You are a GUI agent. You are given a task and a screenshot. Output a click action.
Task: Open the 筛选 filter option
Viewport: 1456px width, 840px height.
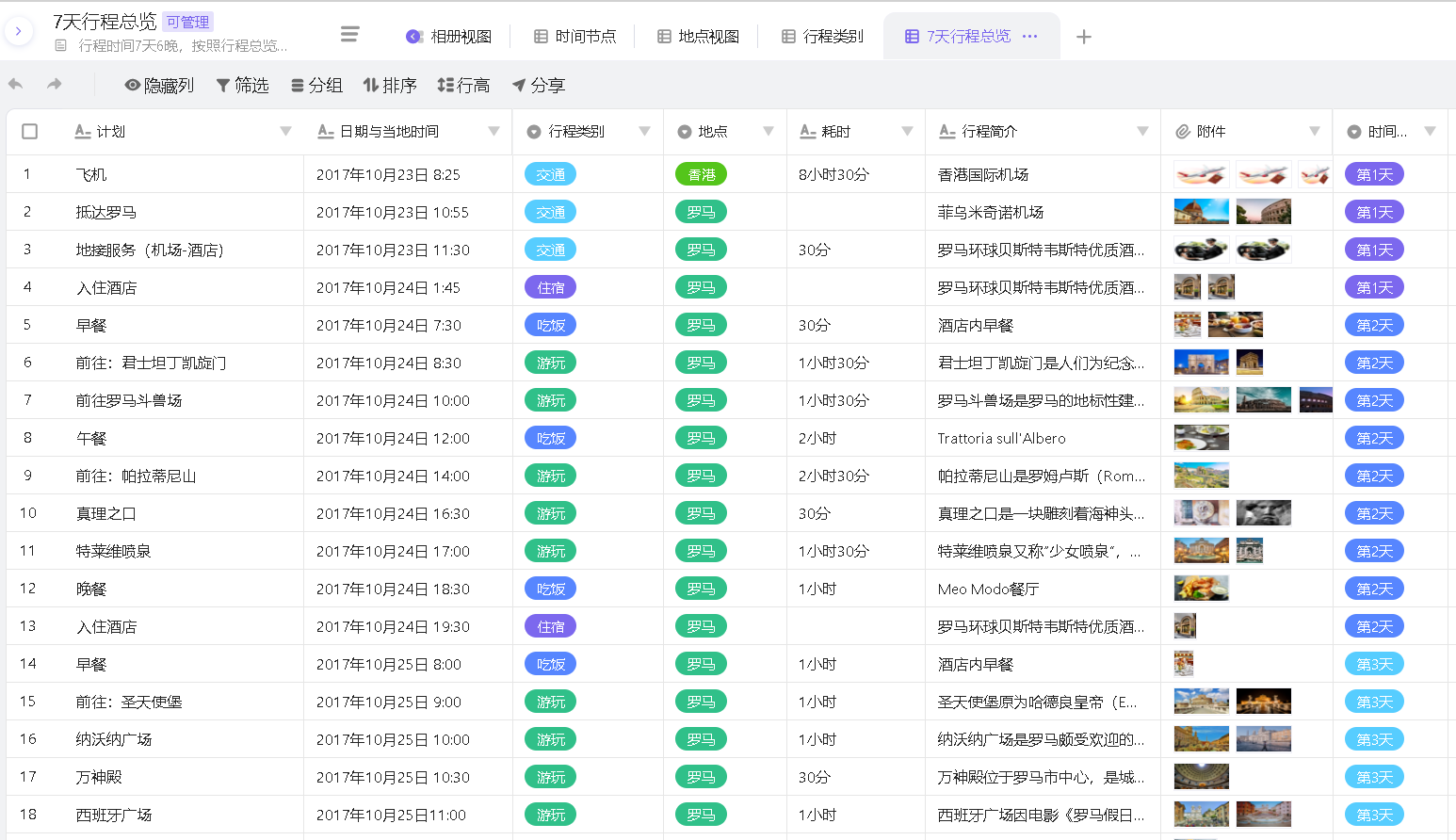[x=243, y=85]
